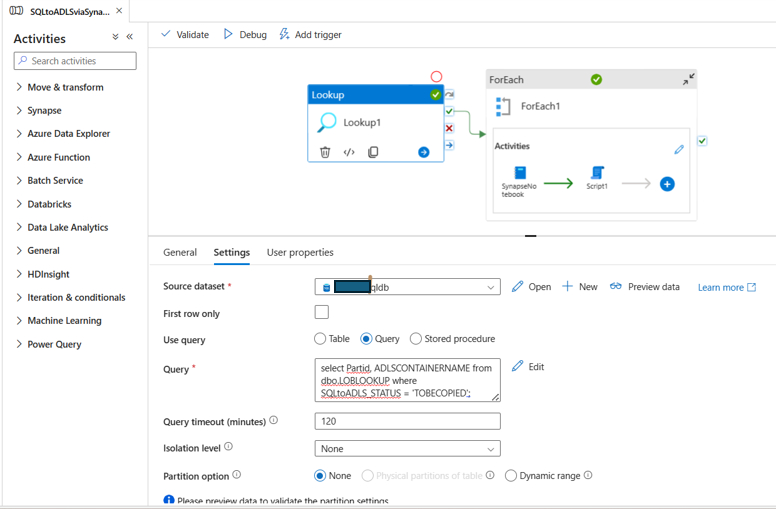781x510 pixels.
Task: Click Lookup failure output red X connector
Action: point(449,128)
